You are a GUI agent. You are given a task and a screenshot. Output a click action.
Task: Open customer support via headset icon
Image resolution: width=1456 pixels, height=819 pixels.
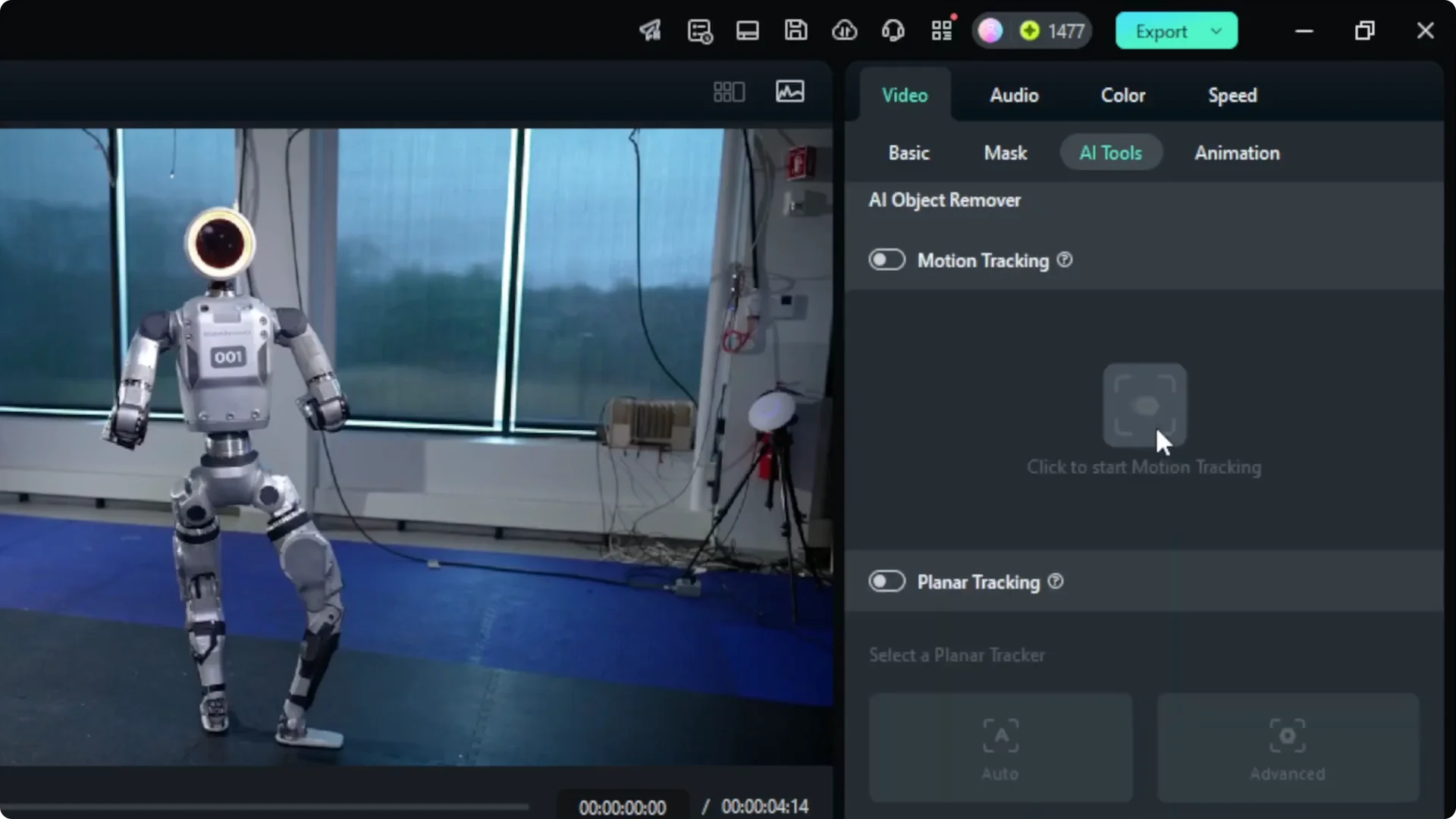[893, 30]
